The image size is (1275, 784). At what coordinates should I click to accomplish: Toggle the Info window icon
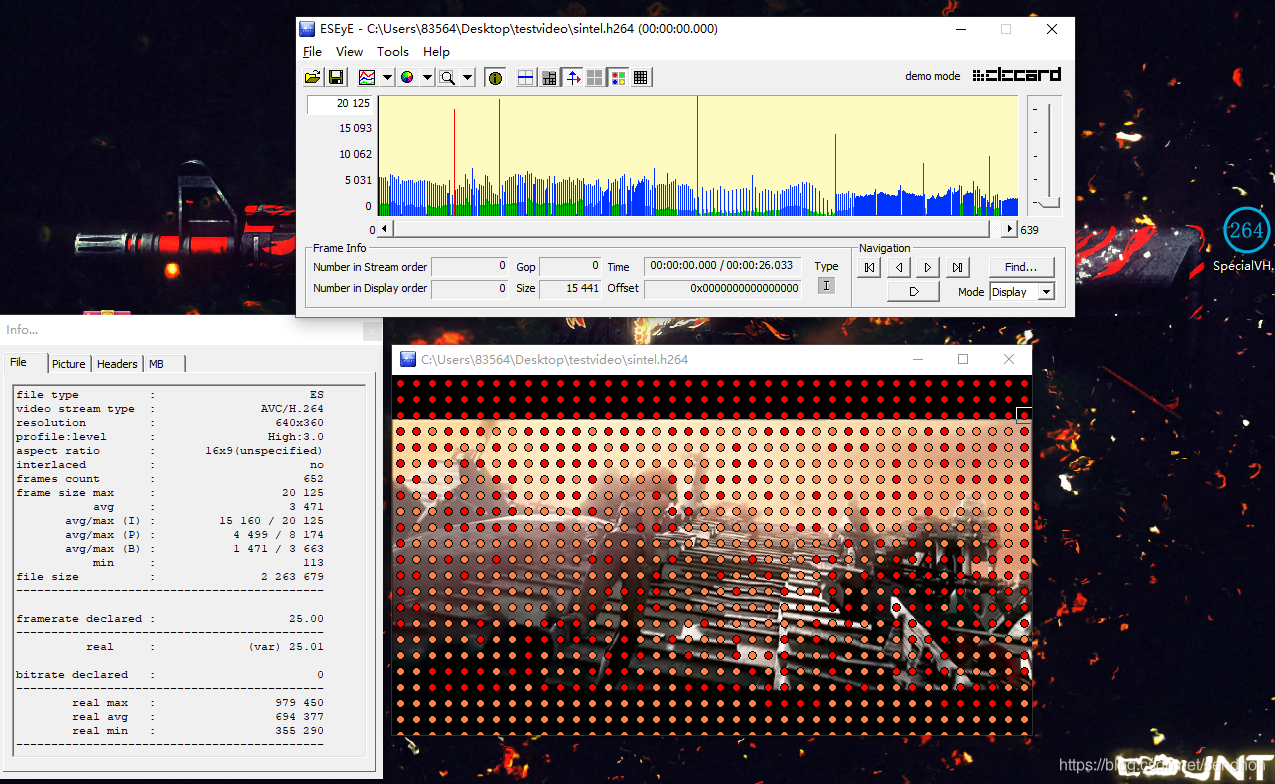494,77
